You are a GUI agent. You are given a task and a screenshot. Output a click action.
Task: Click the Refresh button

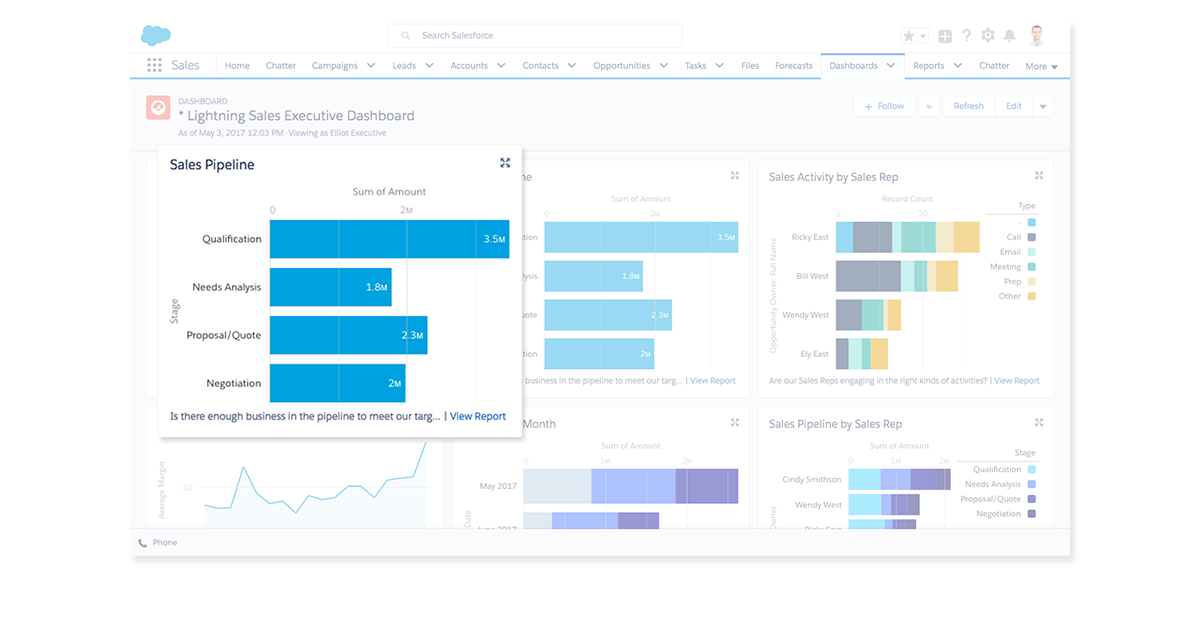point(968,106)
